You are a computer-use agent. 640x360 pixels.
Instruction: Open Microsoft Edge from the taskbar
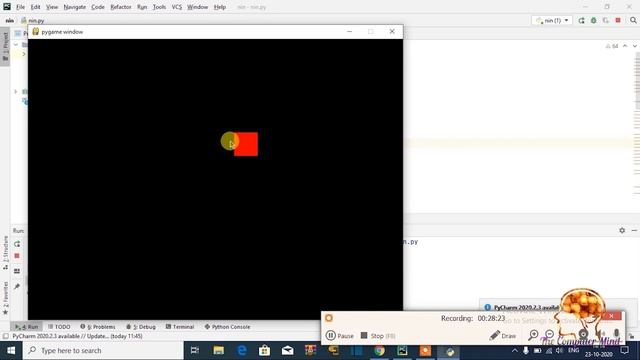click(242, 351)
